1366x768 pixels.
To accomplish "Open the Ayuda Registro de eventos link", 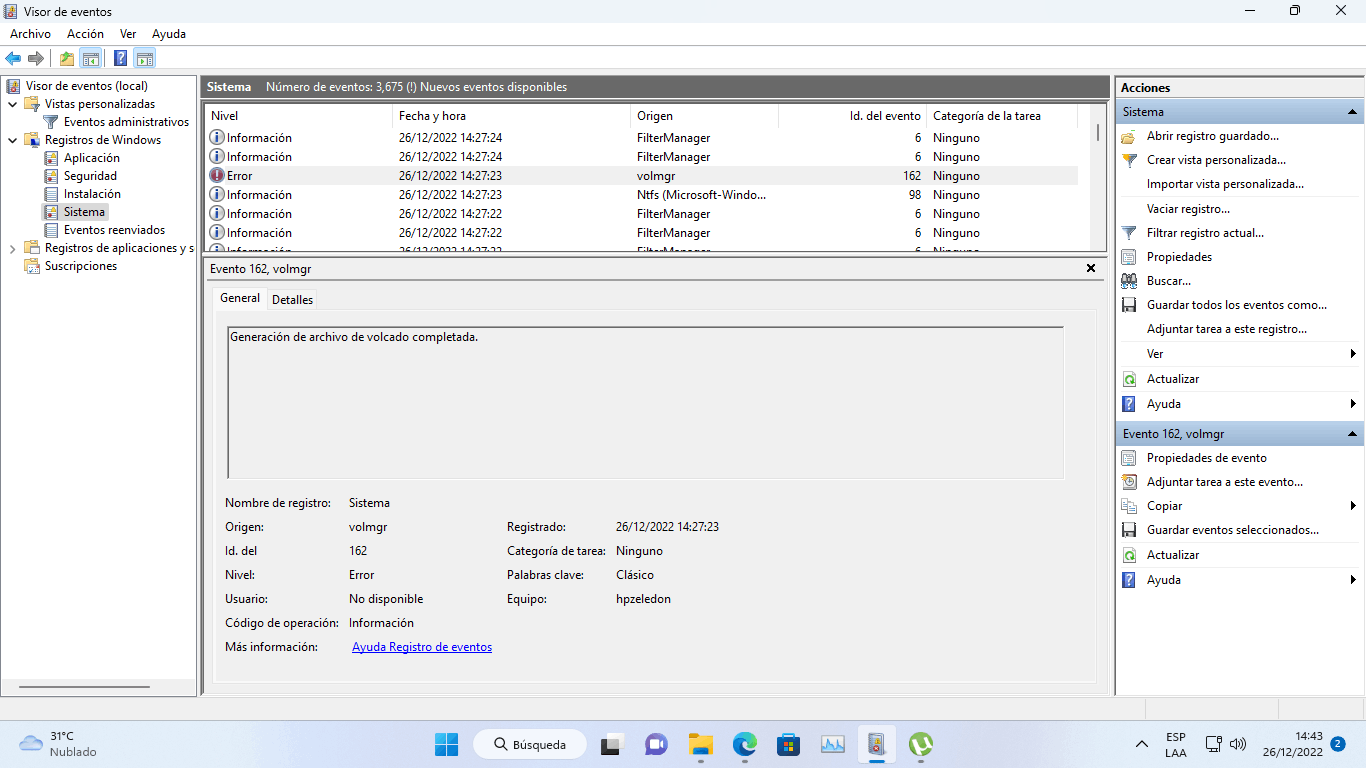I will click(422, 647).
